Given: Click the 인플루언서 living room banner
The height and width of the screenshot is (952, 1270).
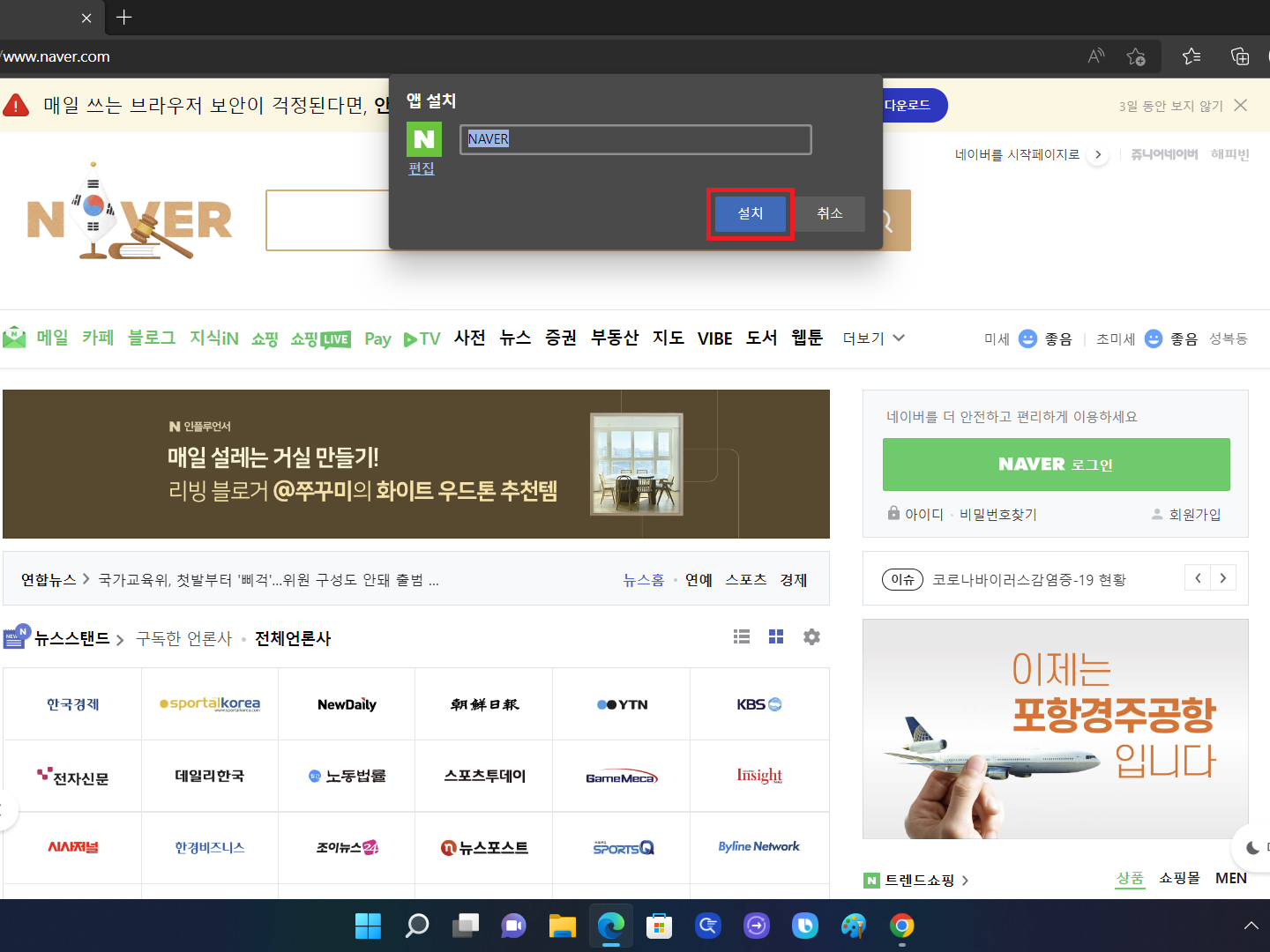Looking at the screenshot, I should [x=416, y=464].
